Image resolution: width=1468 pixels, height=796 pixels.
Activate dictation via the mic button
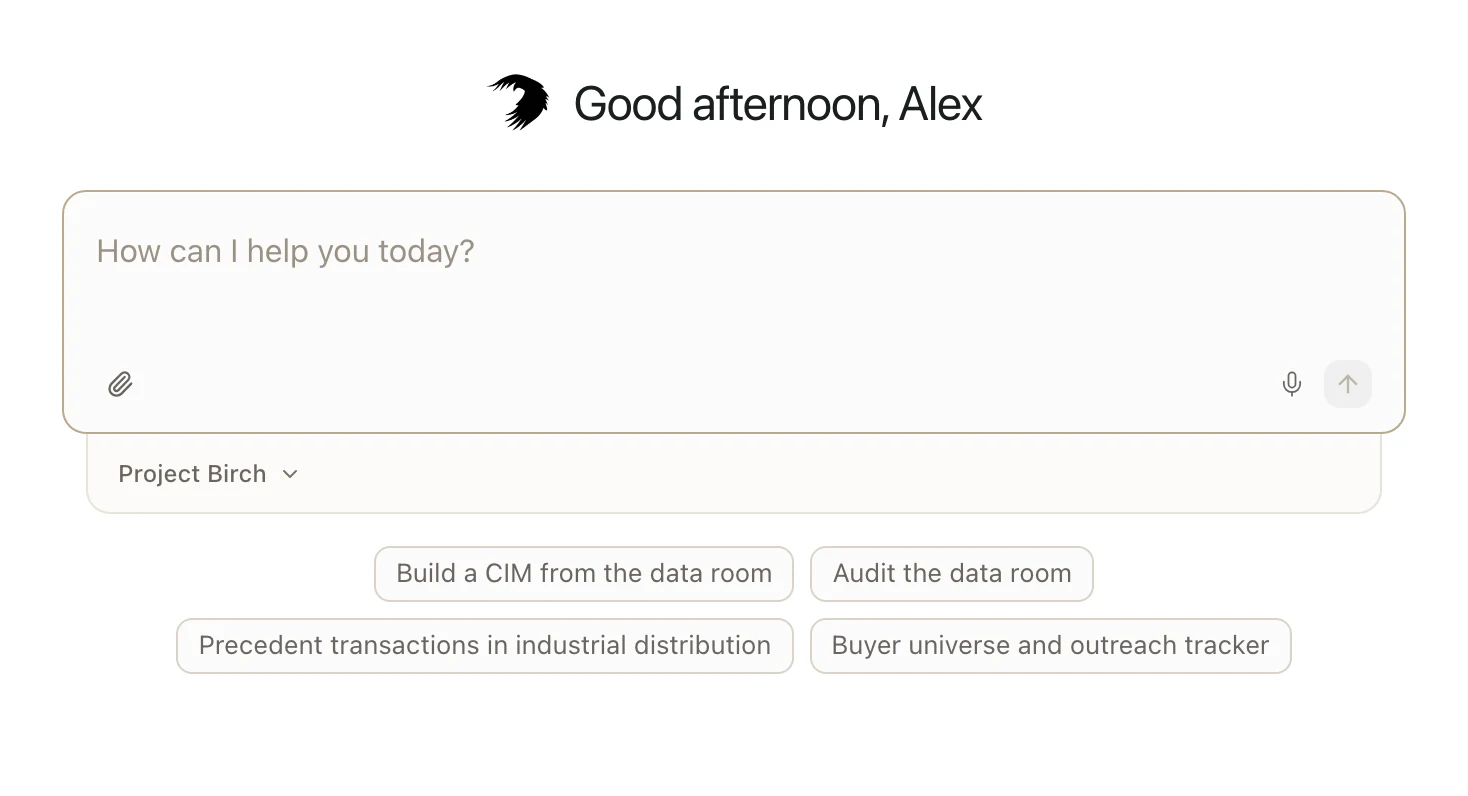[x=1291, y=384]
